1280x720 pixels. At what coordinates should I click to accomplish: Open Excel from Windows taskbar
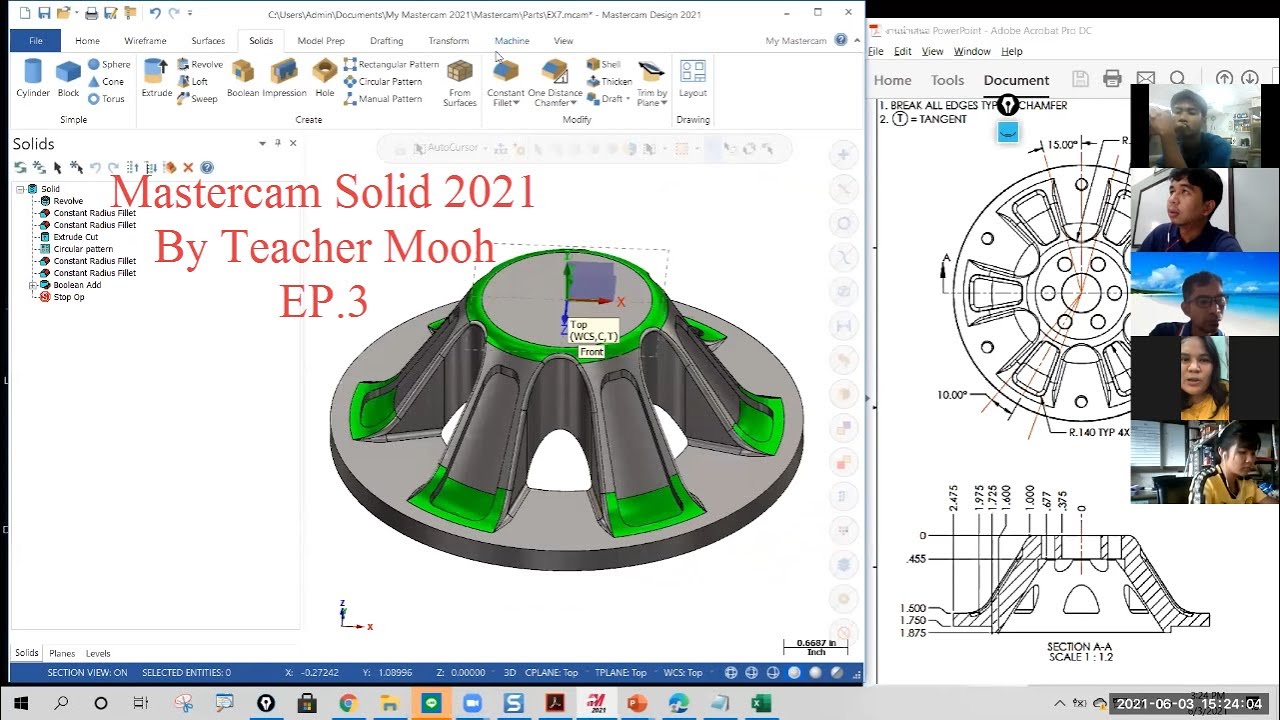click(761, 703)
